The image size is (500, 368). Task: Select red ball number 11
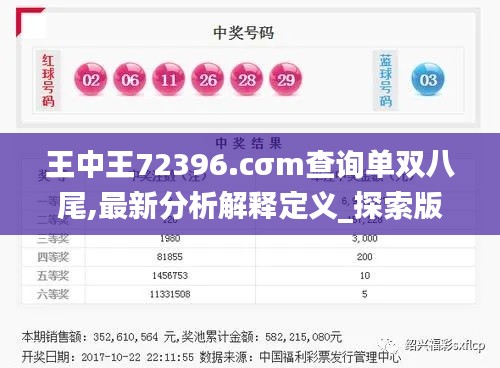[169, 80]
